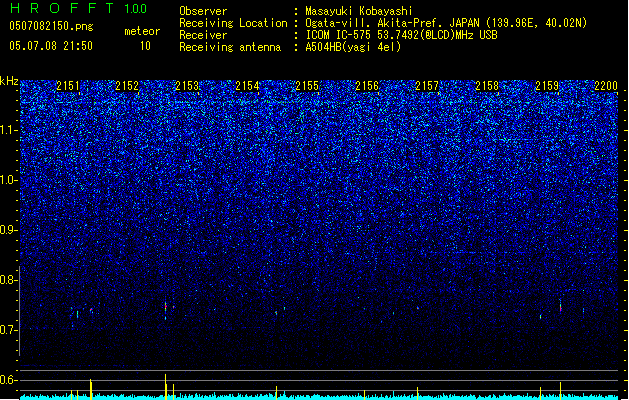Click the 2153 time marker
This screenshot has height=400, width=629.
[187, 86]
